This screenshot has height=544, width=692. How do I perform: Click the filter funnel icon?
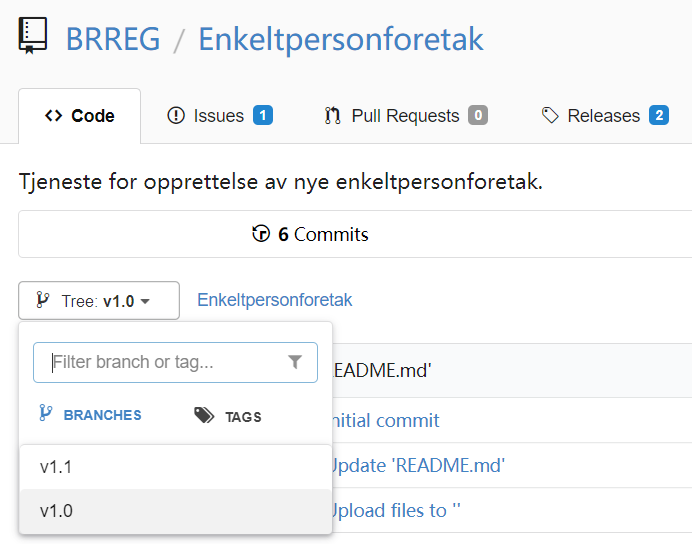[x=295, y=362]
